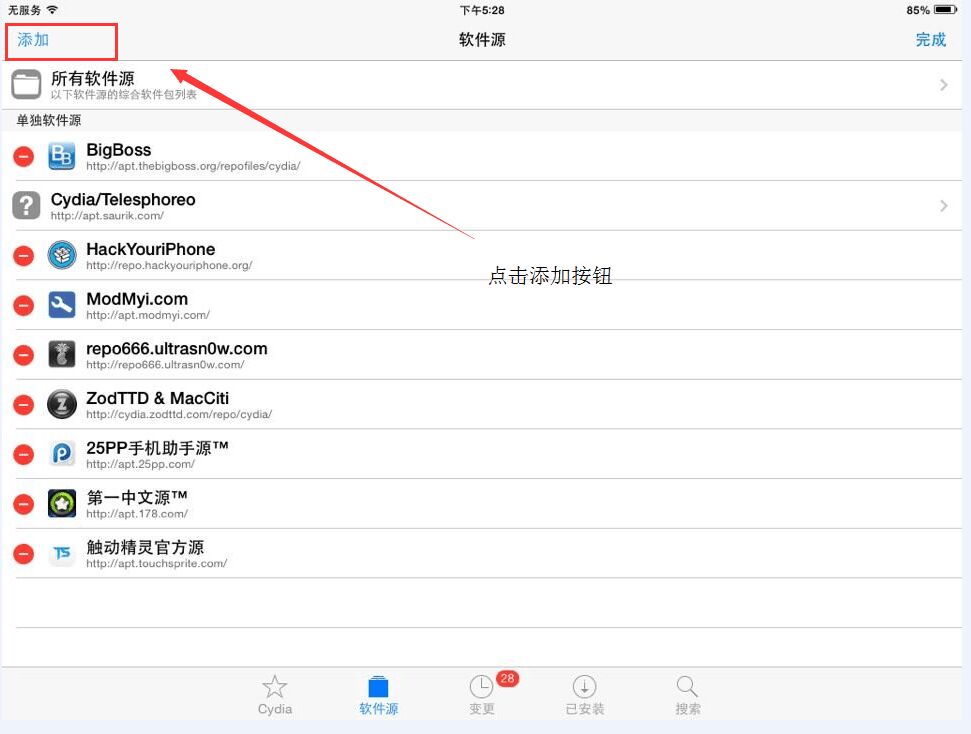The height and width of the screenshot is (734, 971).
Task: Select the repo666.ultrasn0w.com source title
Action: [176, 348]
